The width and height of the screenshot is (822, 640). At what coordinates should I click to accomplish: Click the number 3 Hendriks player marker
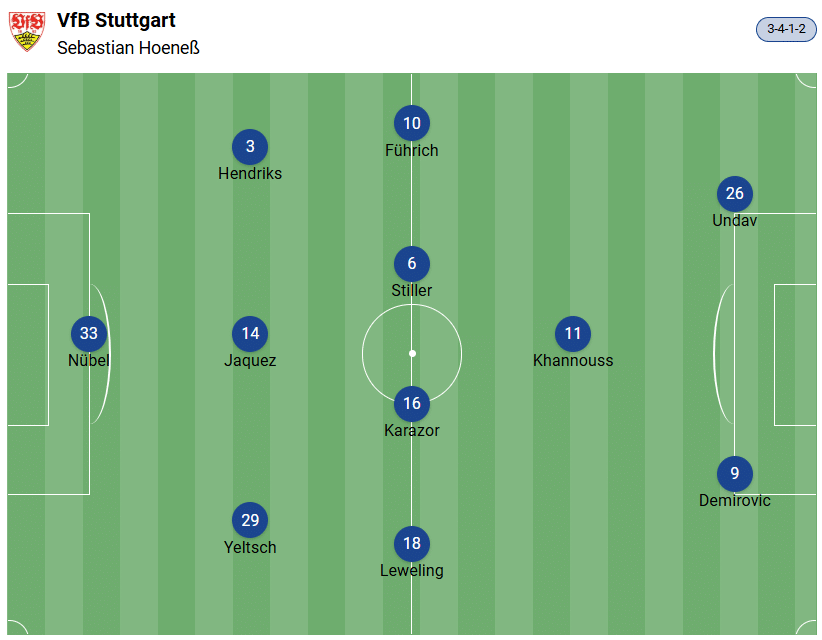click(x=250, y=147)
